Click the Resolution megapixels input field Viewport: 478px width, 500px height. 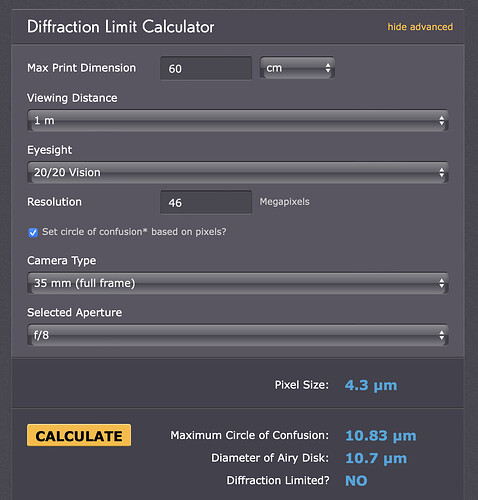[x=206, y=202]
